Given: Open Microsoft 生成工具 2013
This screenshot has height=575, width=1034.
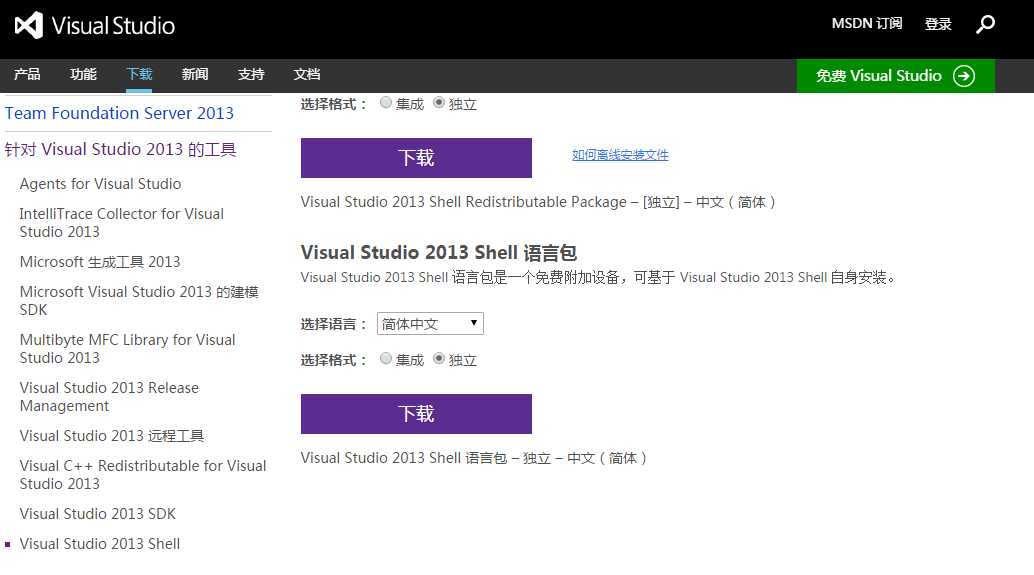Looking at the screenshot, I should [x=100, y=262].
